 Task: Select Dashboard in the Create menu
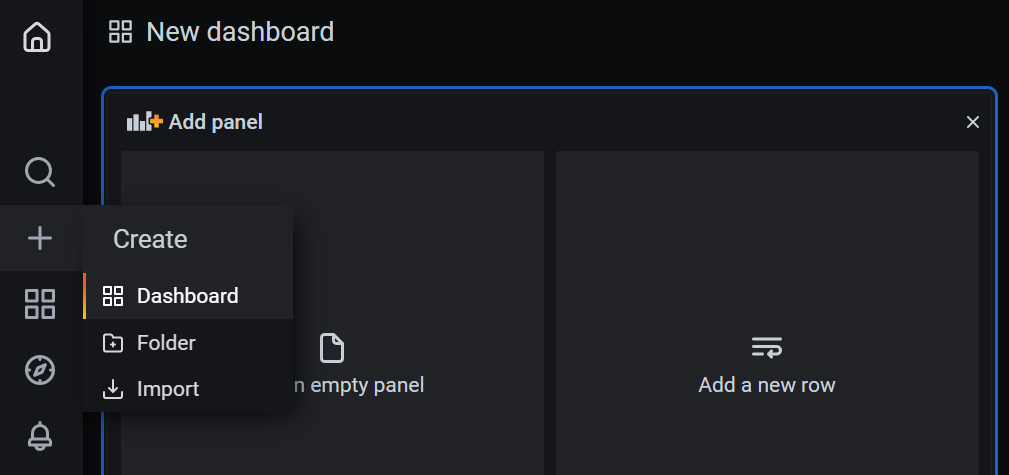187,296
